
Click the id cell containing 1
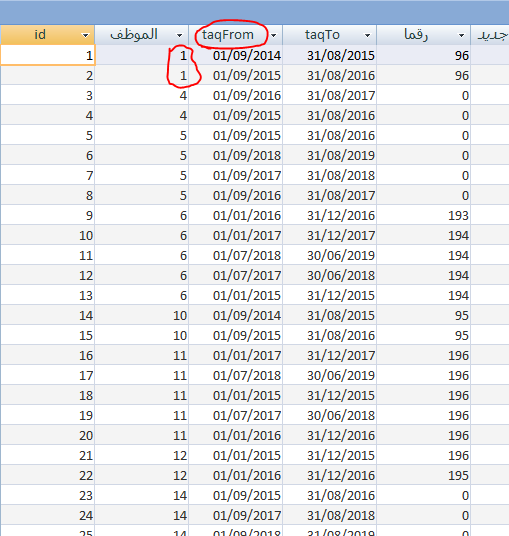pyautogui.click(x=48, y=55)
